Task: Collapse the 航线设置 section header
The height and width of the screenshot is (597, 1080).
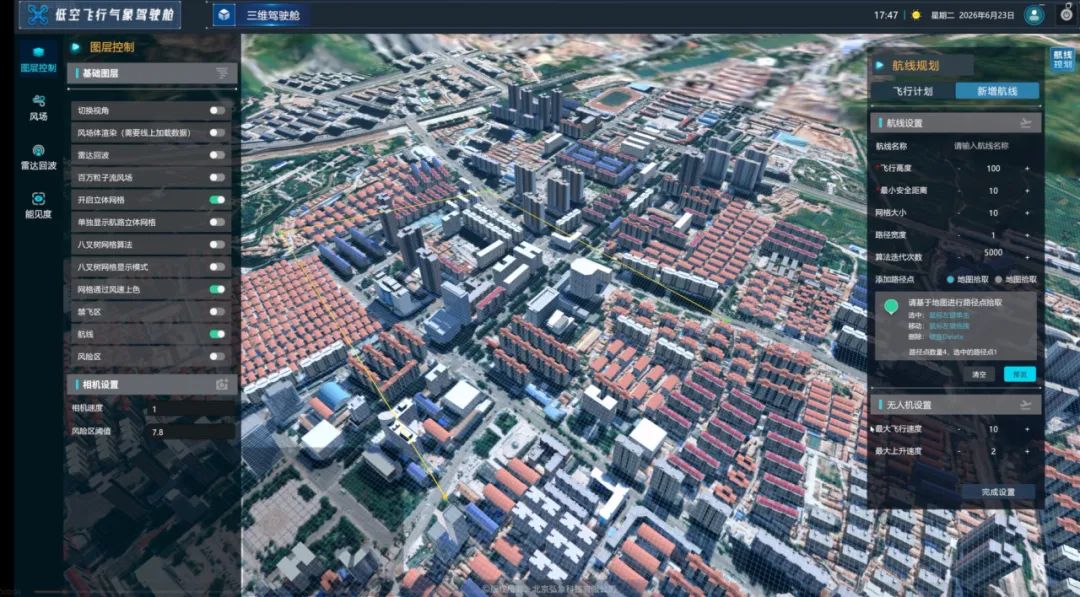Action: 956,123
